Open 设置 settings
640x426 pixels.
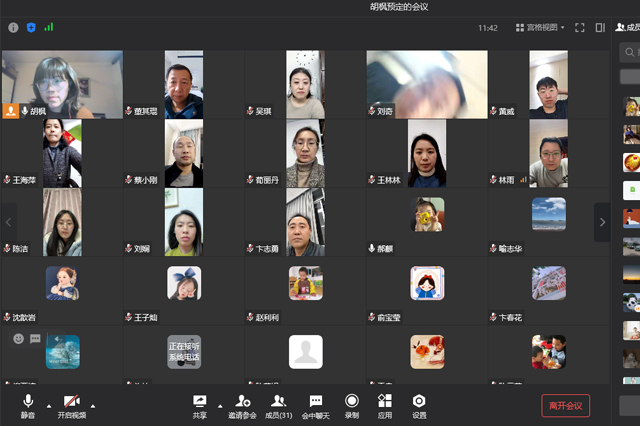pyautogui.click(x=419, y=404)
